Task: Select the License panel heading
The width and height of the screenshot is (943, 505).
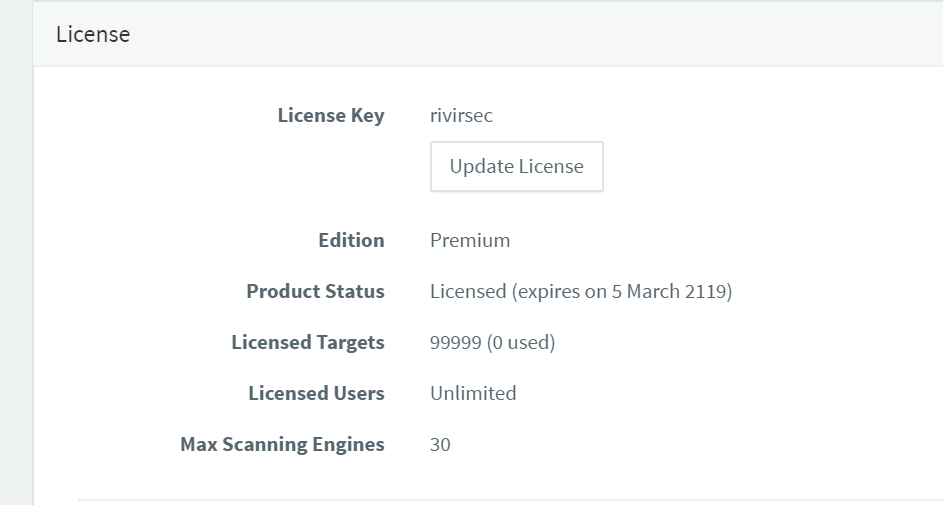Action: point(93,34)
